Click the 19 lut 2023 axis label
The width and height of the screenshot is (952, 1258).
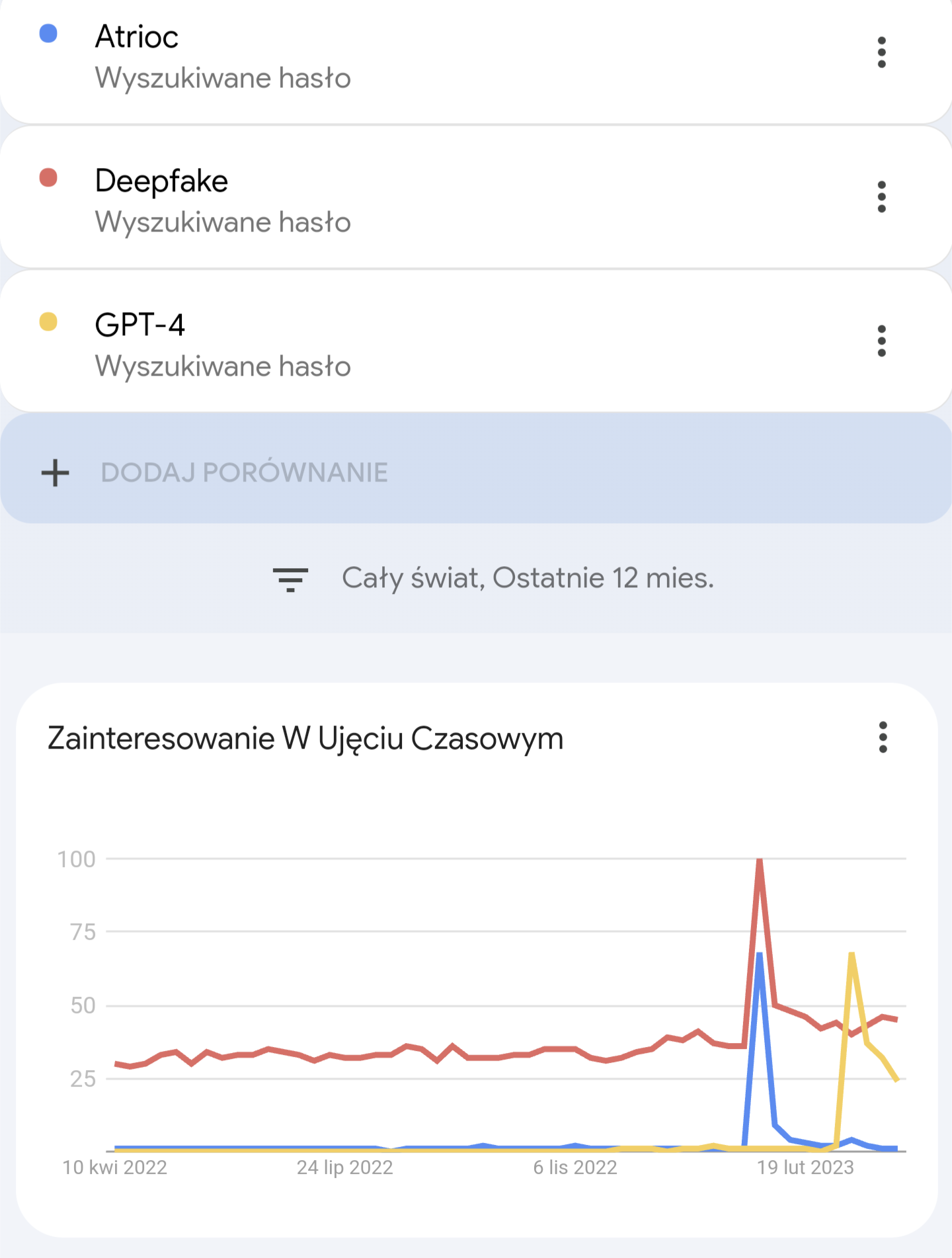point(805,1167)
